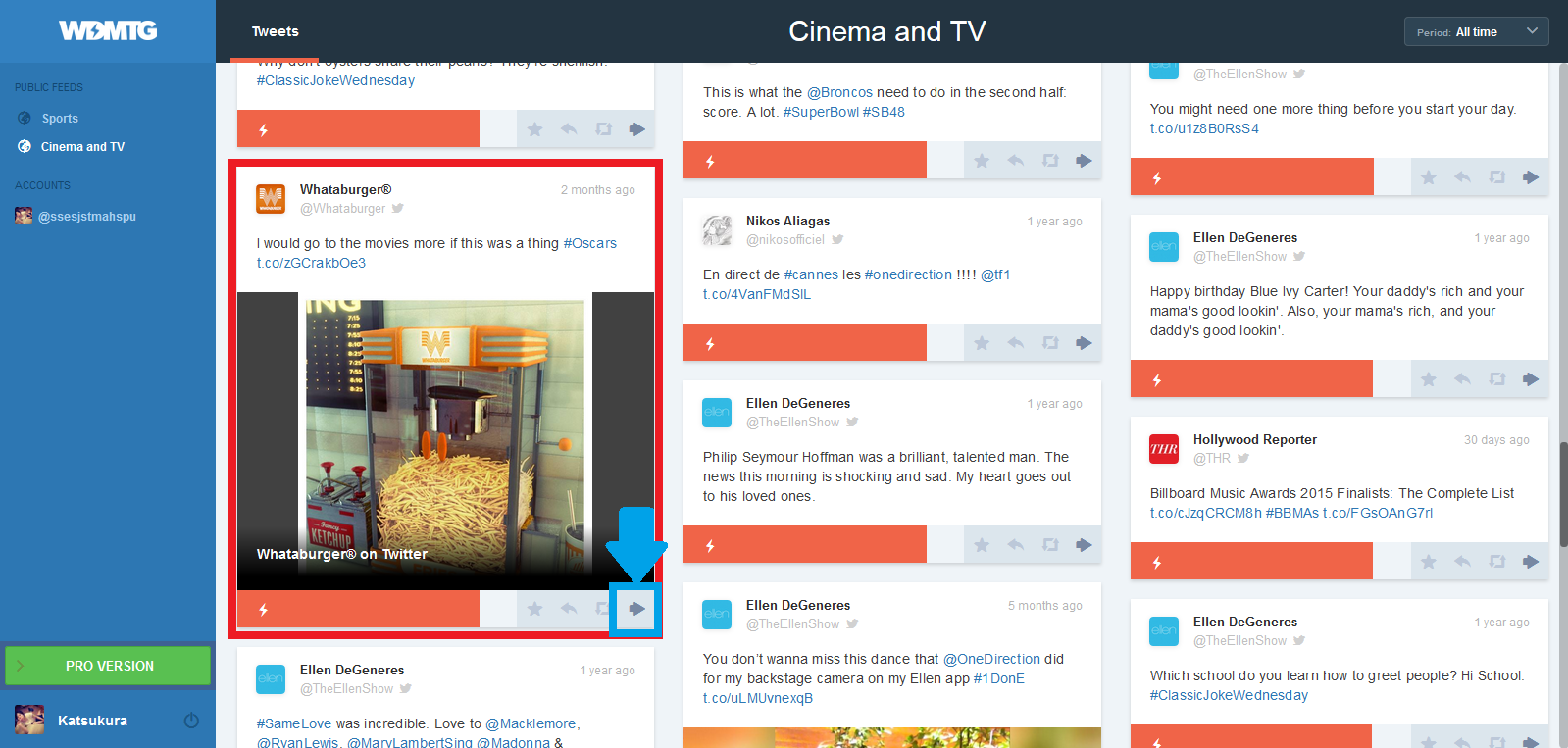
Task: Click the @THR handle
Action: pyautogui.click(x=1212, y=459)
